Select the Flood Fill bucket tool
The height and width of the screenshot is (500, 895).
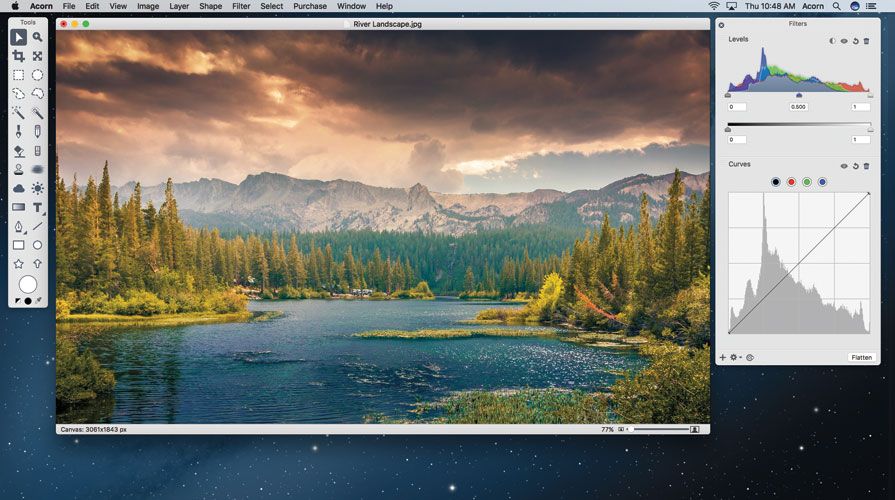[18, 151]
